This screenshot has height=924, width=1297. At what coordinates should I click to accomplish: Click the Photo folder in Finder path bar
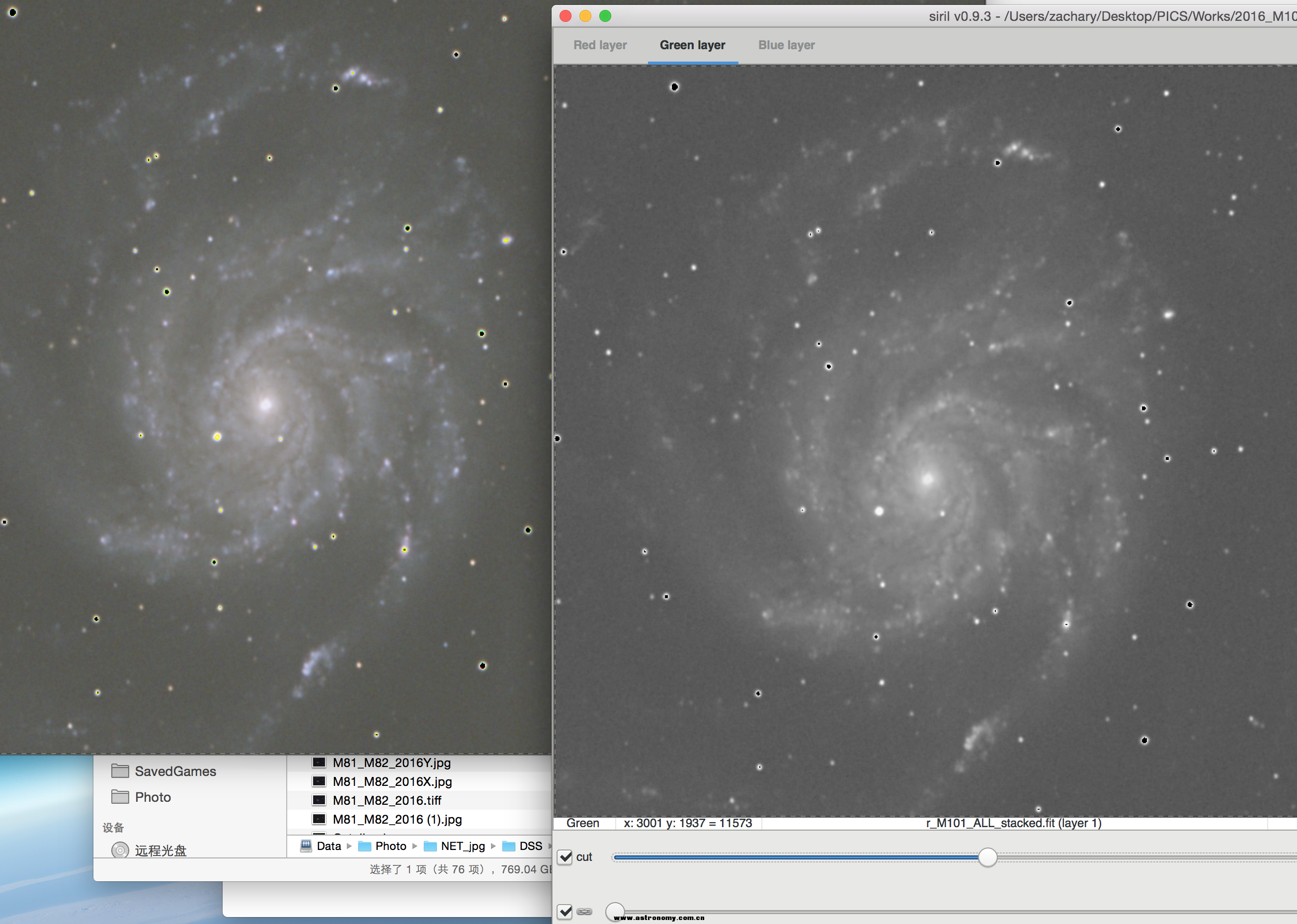(x=382, y=846)
